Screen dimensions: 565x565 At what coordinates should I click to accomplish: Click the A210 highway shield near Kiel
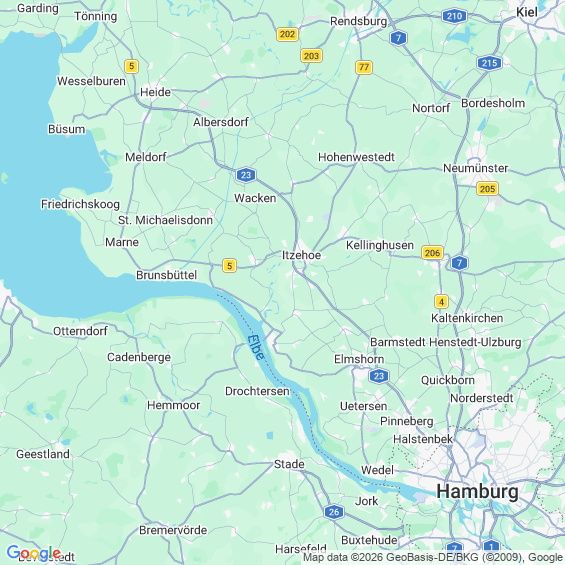[x=454, y=16]
